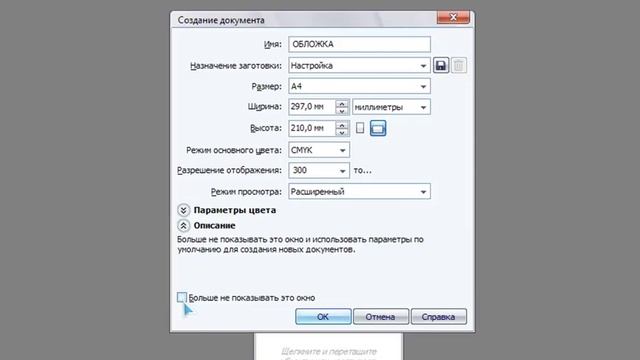Expand the Параметры цвета section
Screen dimensions: 640x360
[x=184, y=210]
